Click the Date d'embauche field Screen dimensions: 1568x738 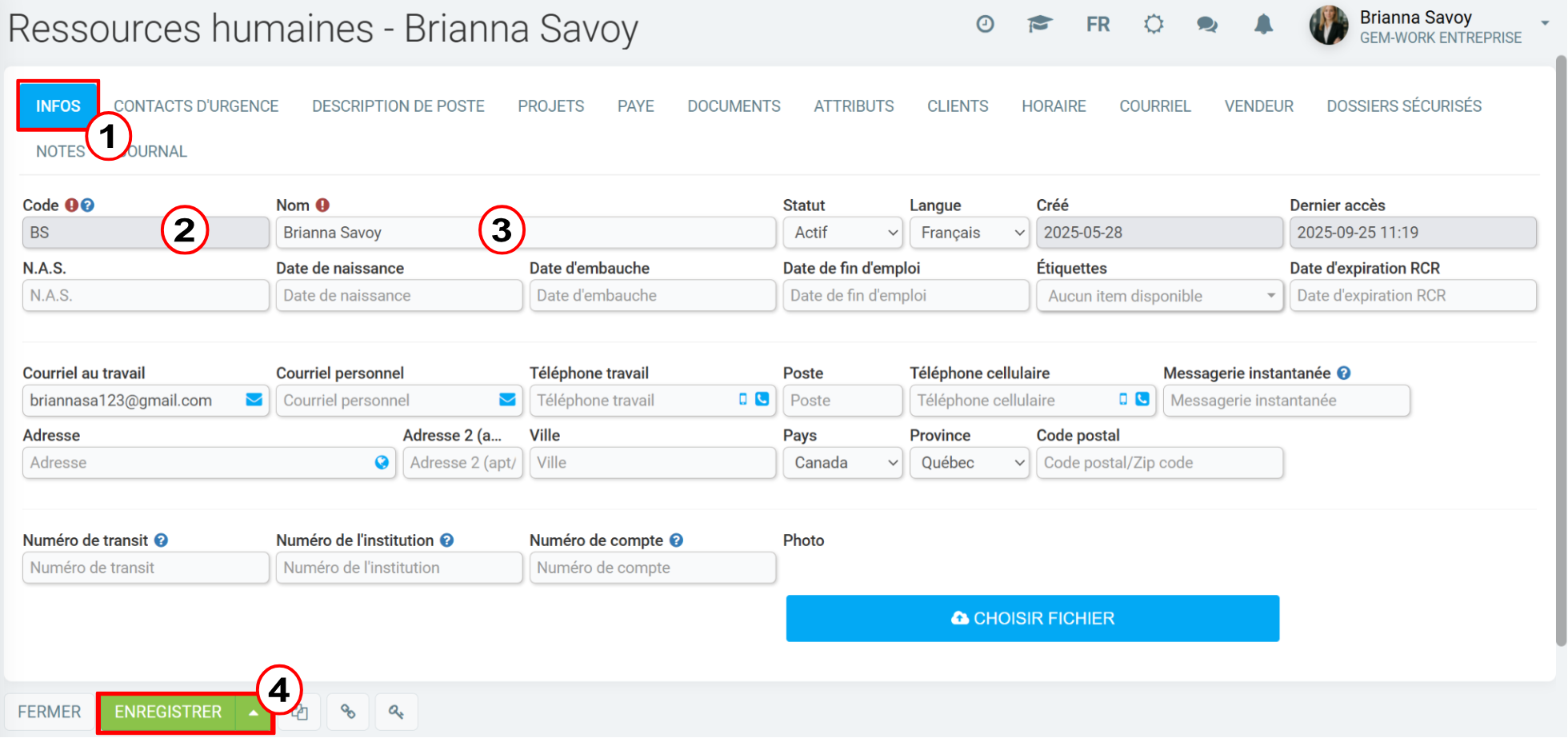click(653, 296)
